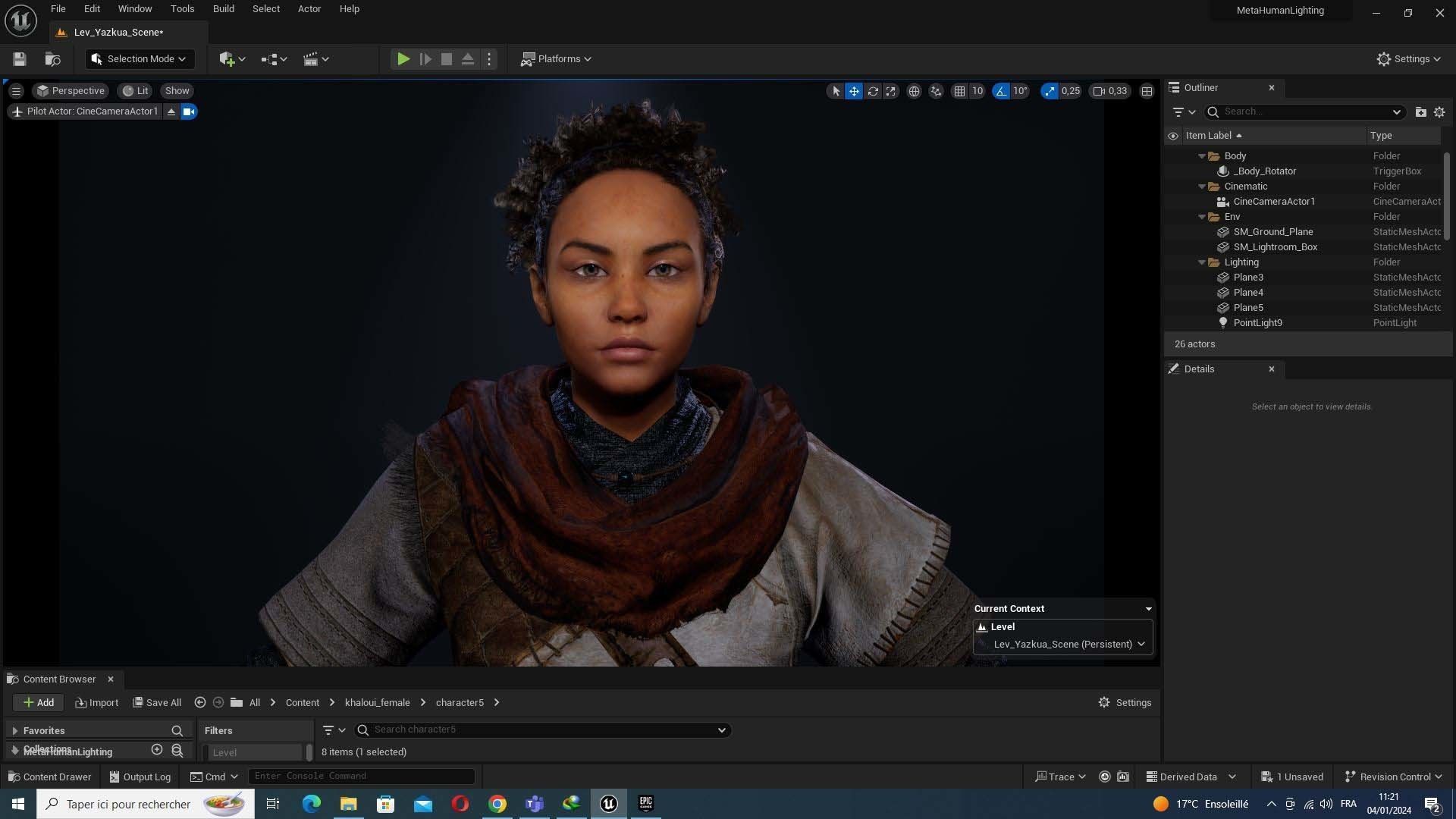Click the Enter Console Command field
Screen dimensions: 1456x819
coord(361,777)
